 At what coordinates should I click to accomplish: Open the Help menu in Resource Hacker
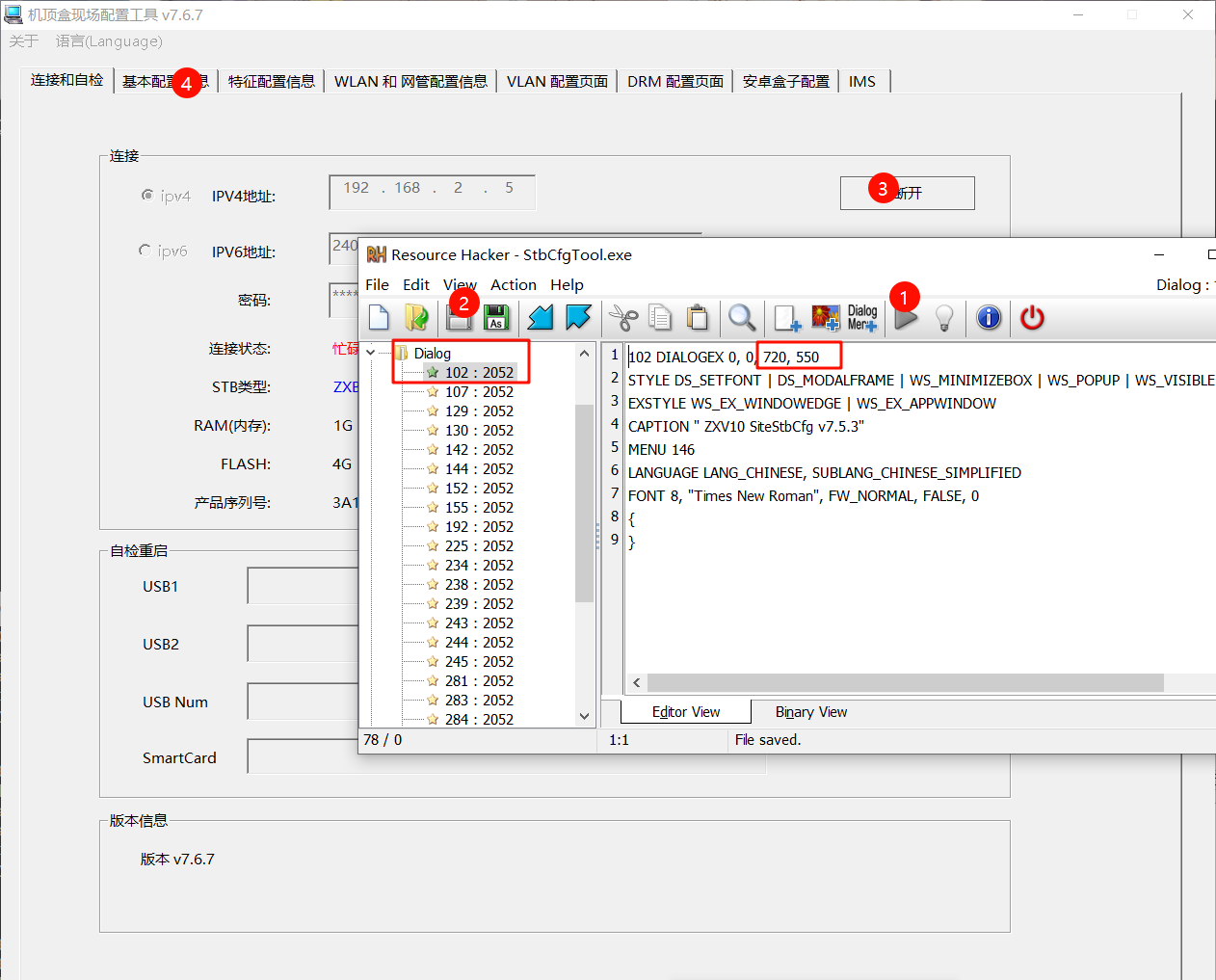point(567,284)
